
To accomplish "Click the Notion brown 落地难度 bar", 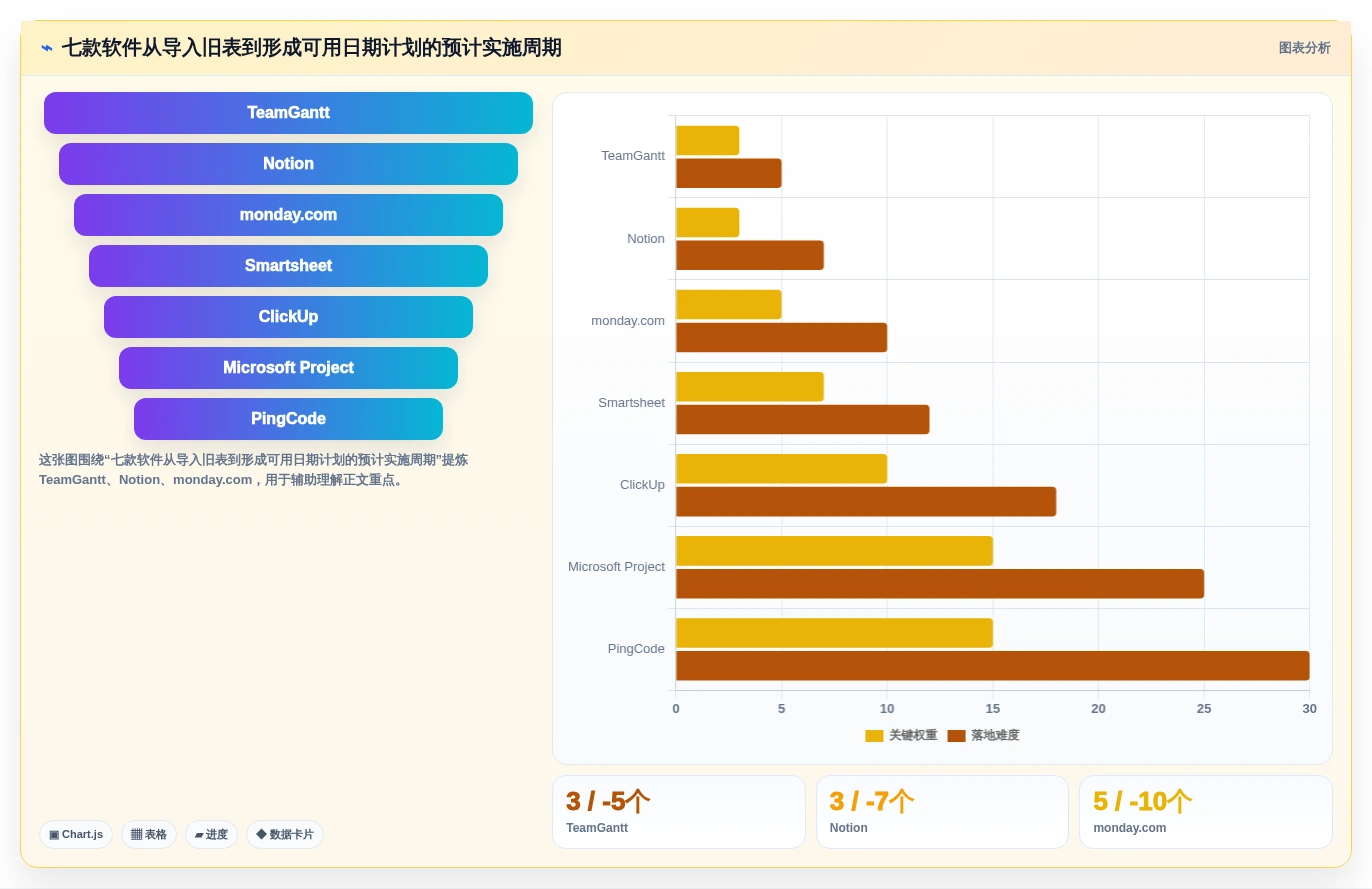I will tap(749, 255).
